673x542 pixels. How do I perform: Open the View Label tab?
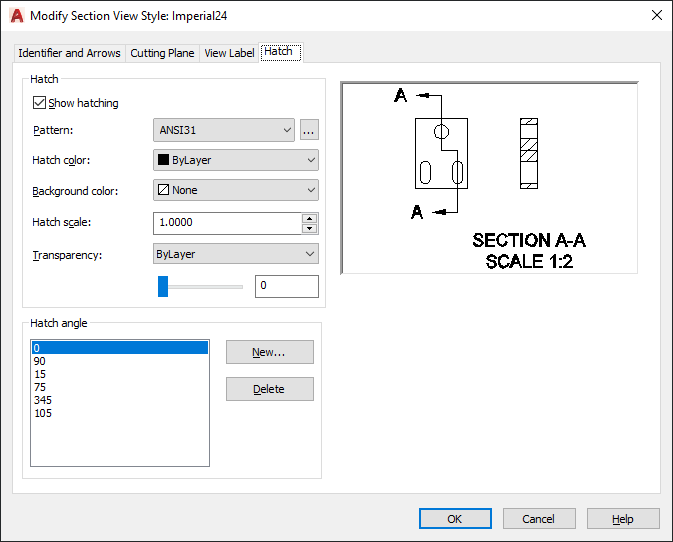[229, 53]
